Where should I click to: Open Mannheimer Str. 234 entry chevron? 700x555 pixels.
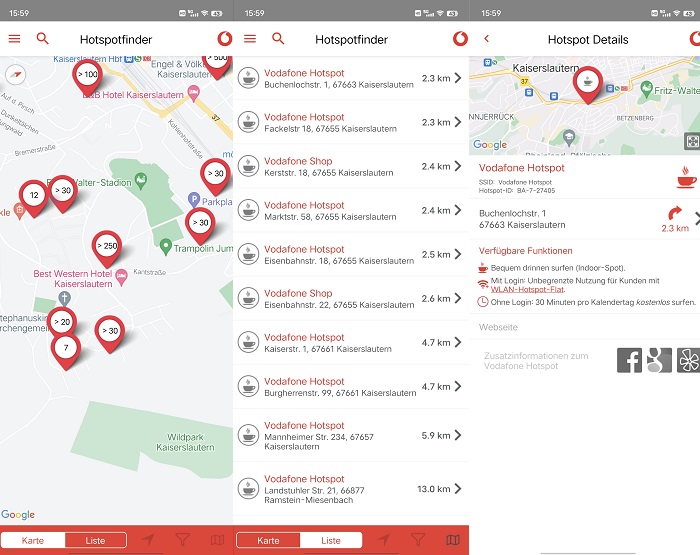458,435
